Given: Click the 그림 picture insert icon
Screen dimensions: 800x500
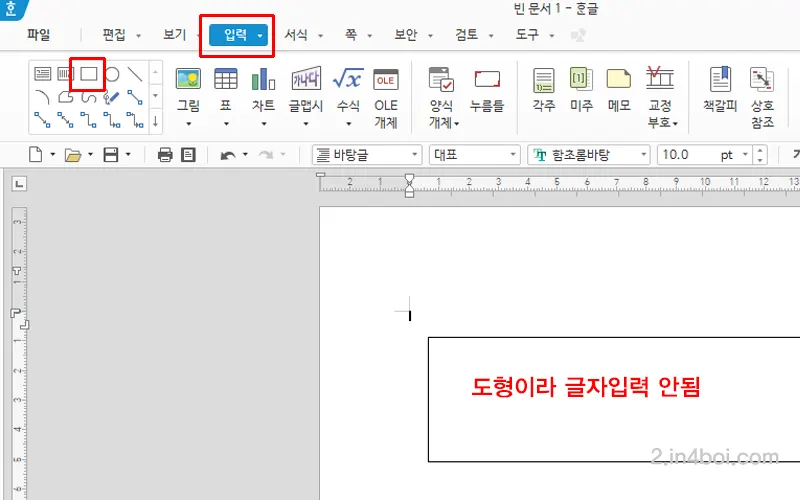Looking at the screenshot, I should [188, 79].
